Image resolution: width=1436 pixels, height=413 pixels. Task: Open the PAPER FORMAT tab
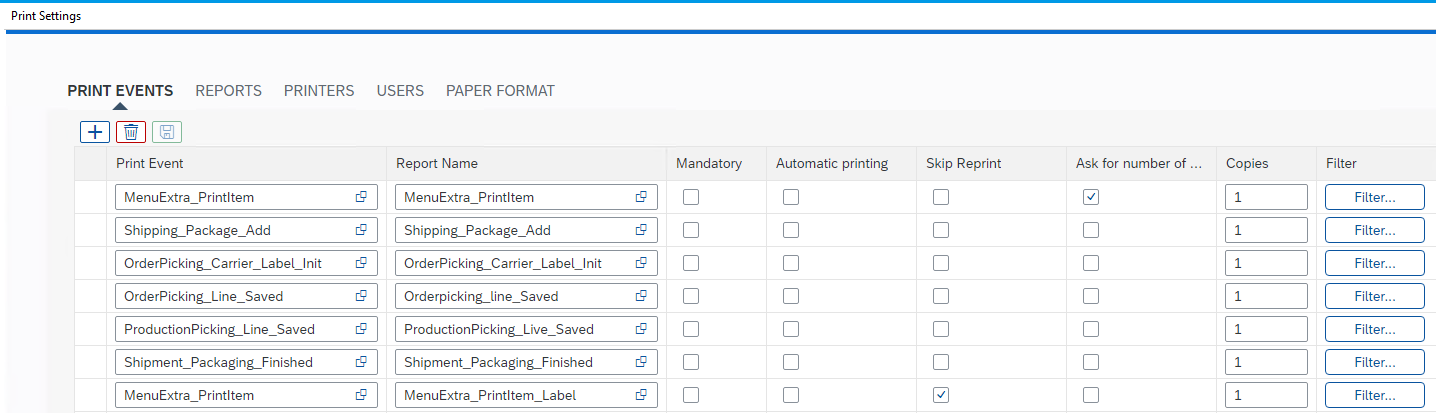tap(500, 91)
